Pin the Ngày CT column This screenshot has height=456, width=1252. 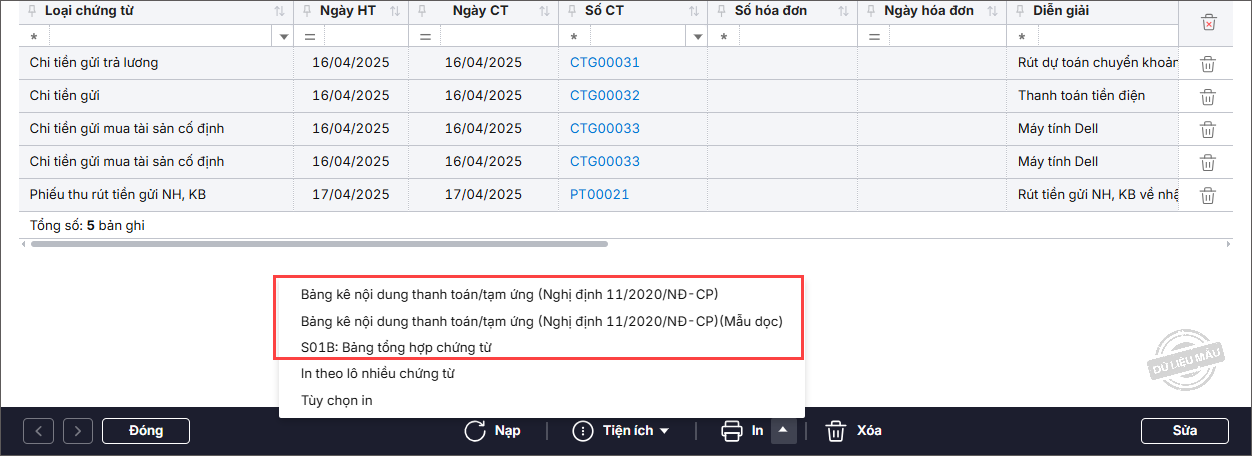tap(423, 11)
